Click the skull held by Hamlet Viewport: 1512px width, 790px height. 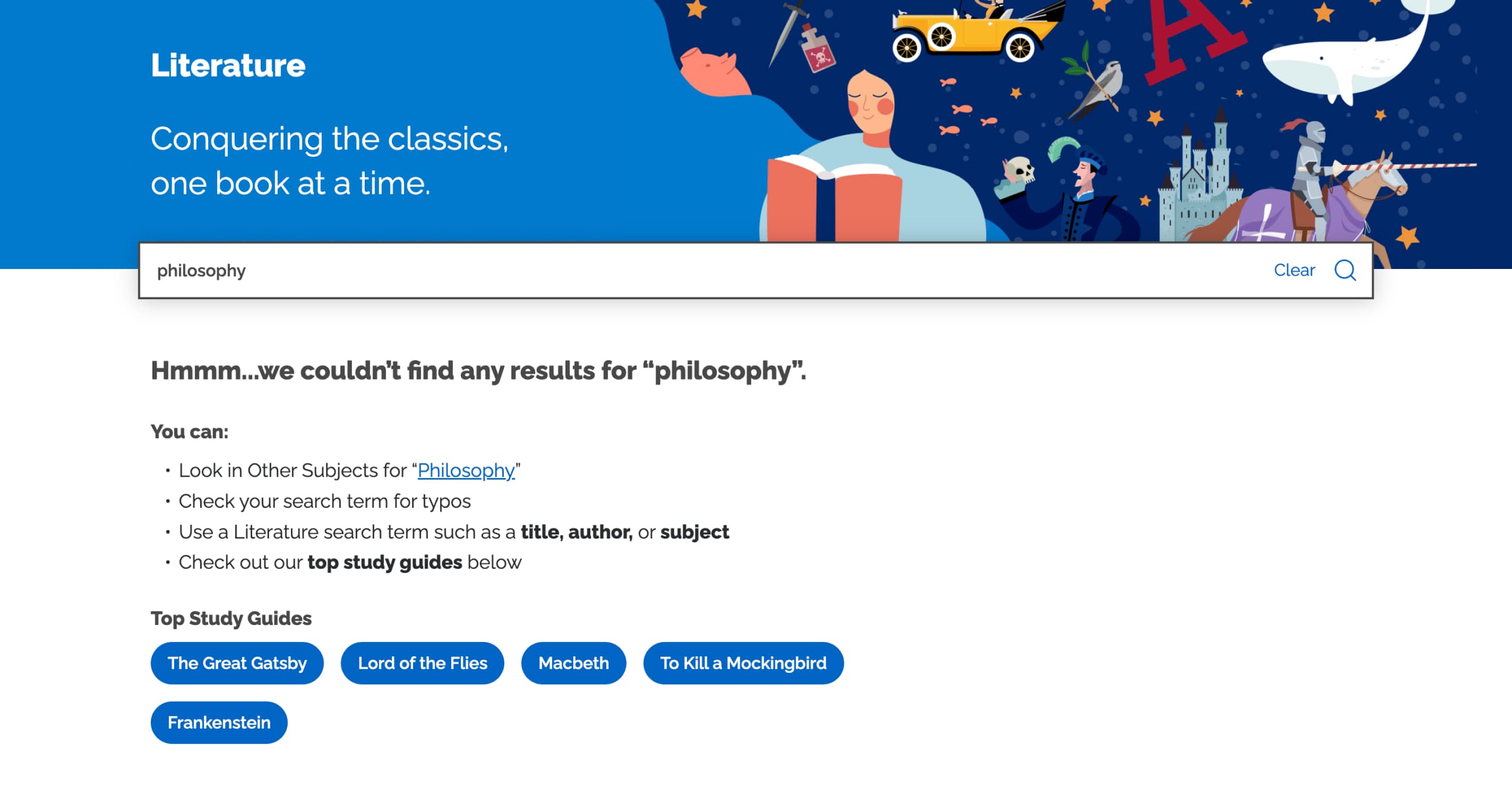1020,171
